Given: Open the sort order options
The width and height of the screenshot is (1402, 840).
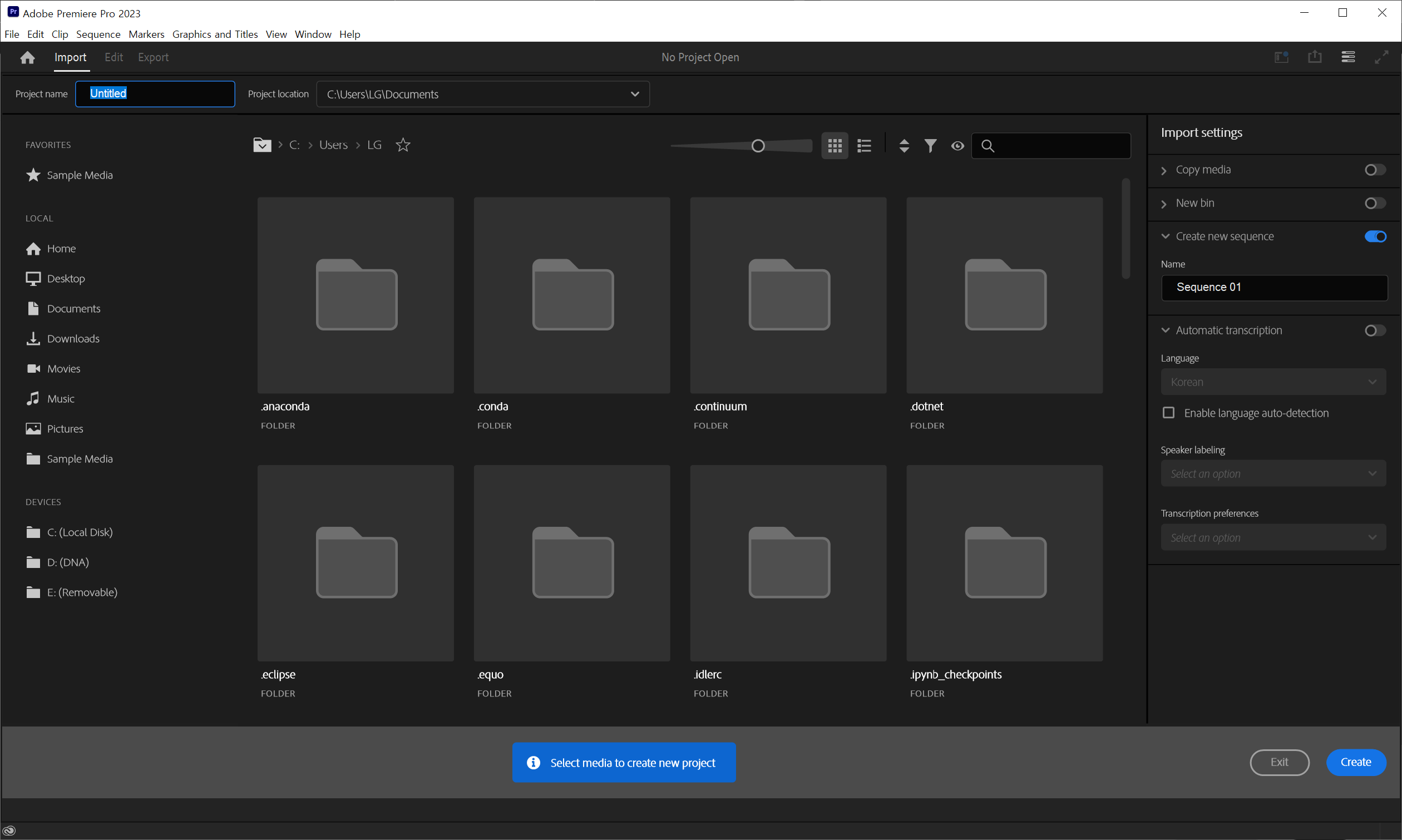Looking at the screenshot, I should (x=904, y=146).
